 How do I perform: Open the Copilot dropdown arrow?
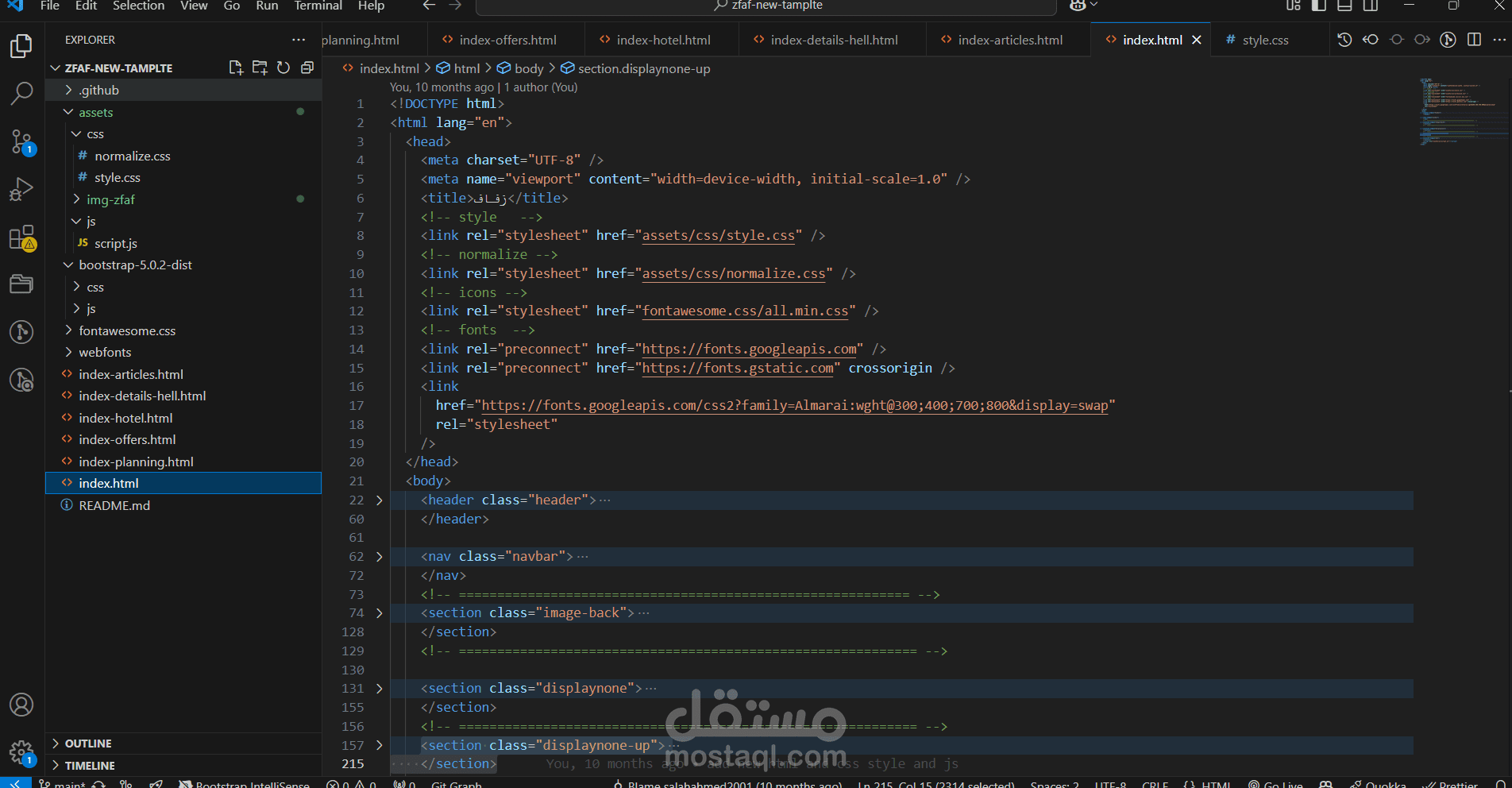tap(1093, 6)
